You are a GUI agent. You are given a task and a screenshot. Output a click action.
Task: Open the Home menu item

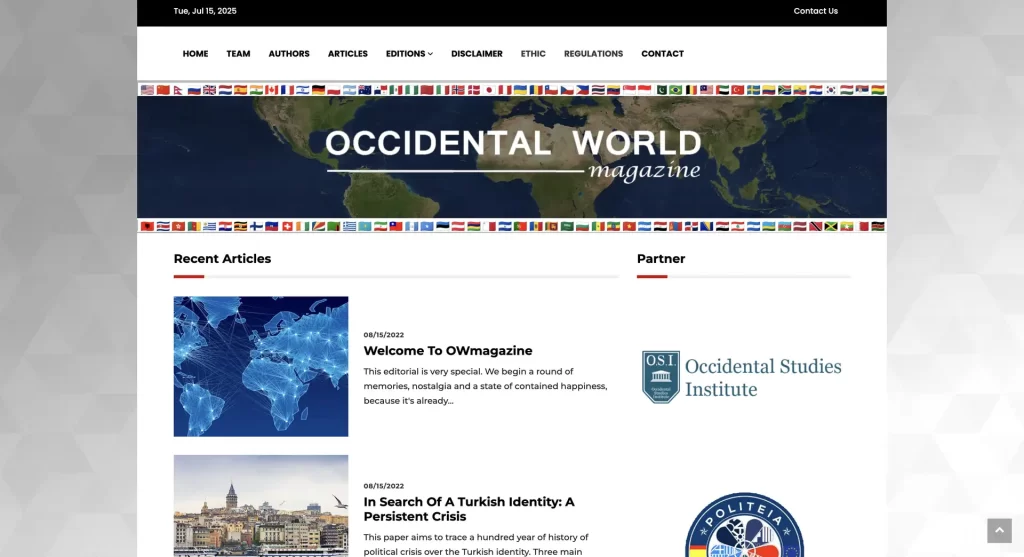click(x=195, y=54)
